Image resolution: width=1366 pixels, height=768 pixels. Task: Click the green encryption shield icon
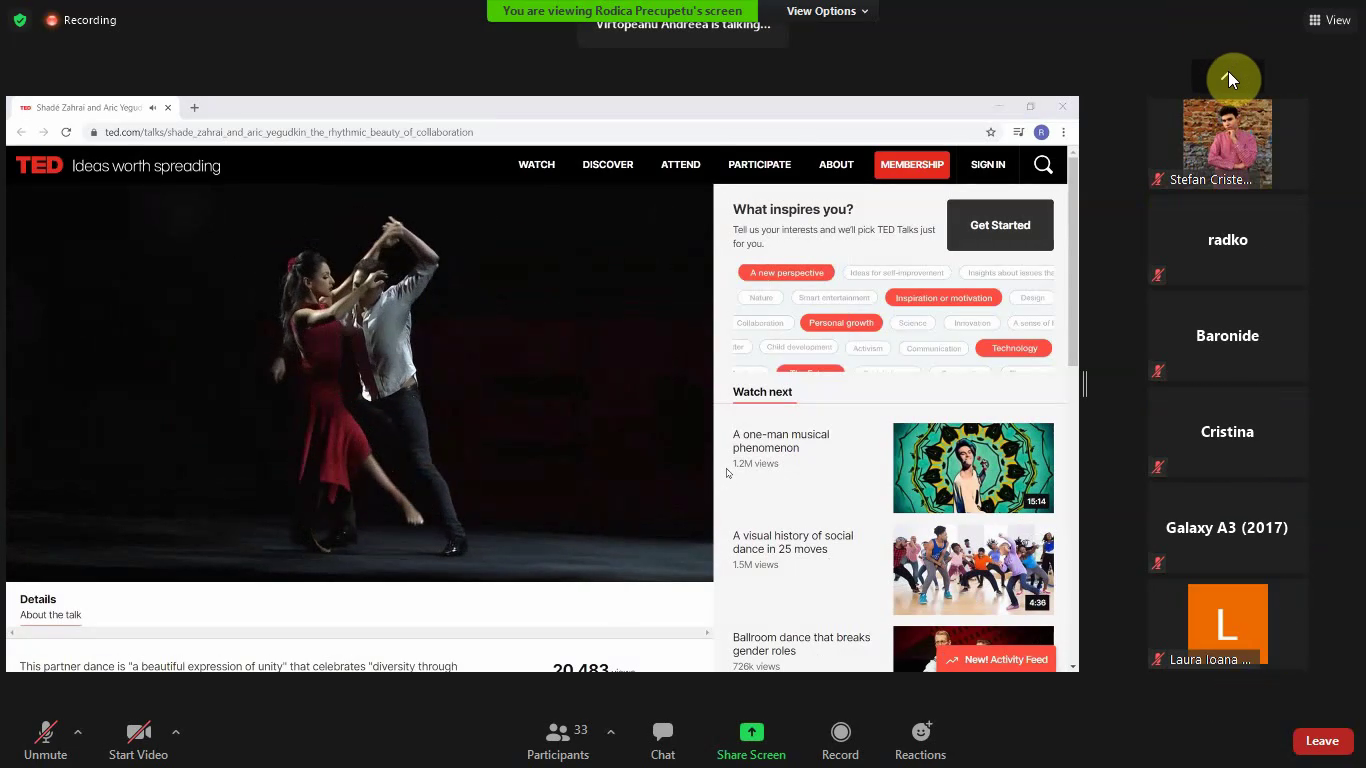click(20, 20)
